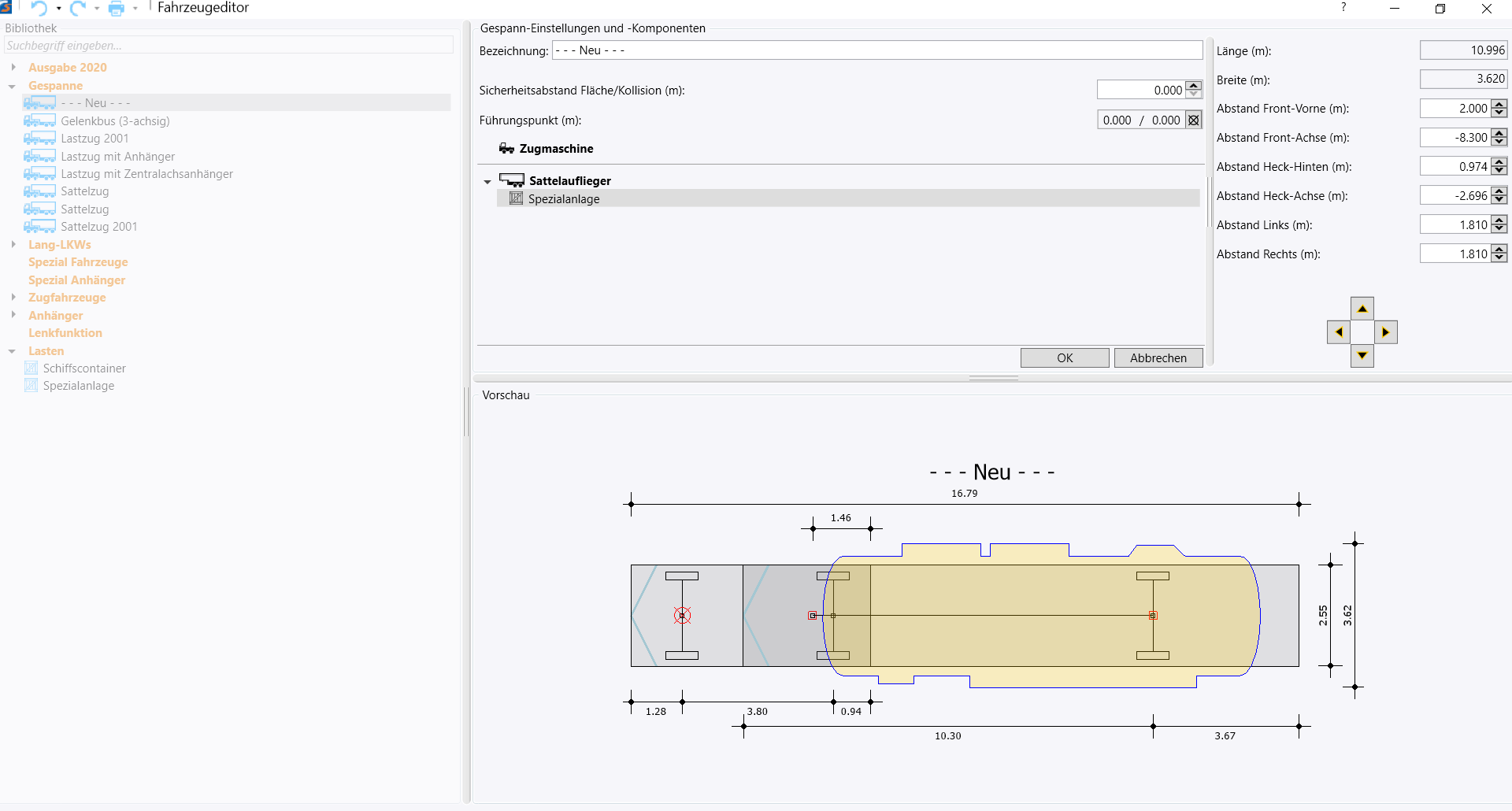
Task: Collapse the Sattelauflieger component
Action: (487, 182)
